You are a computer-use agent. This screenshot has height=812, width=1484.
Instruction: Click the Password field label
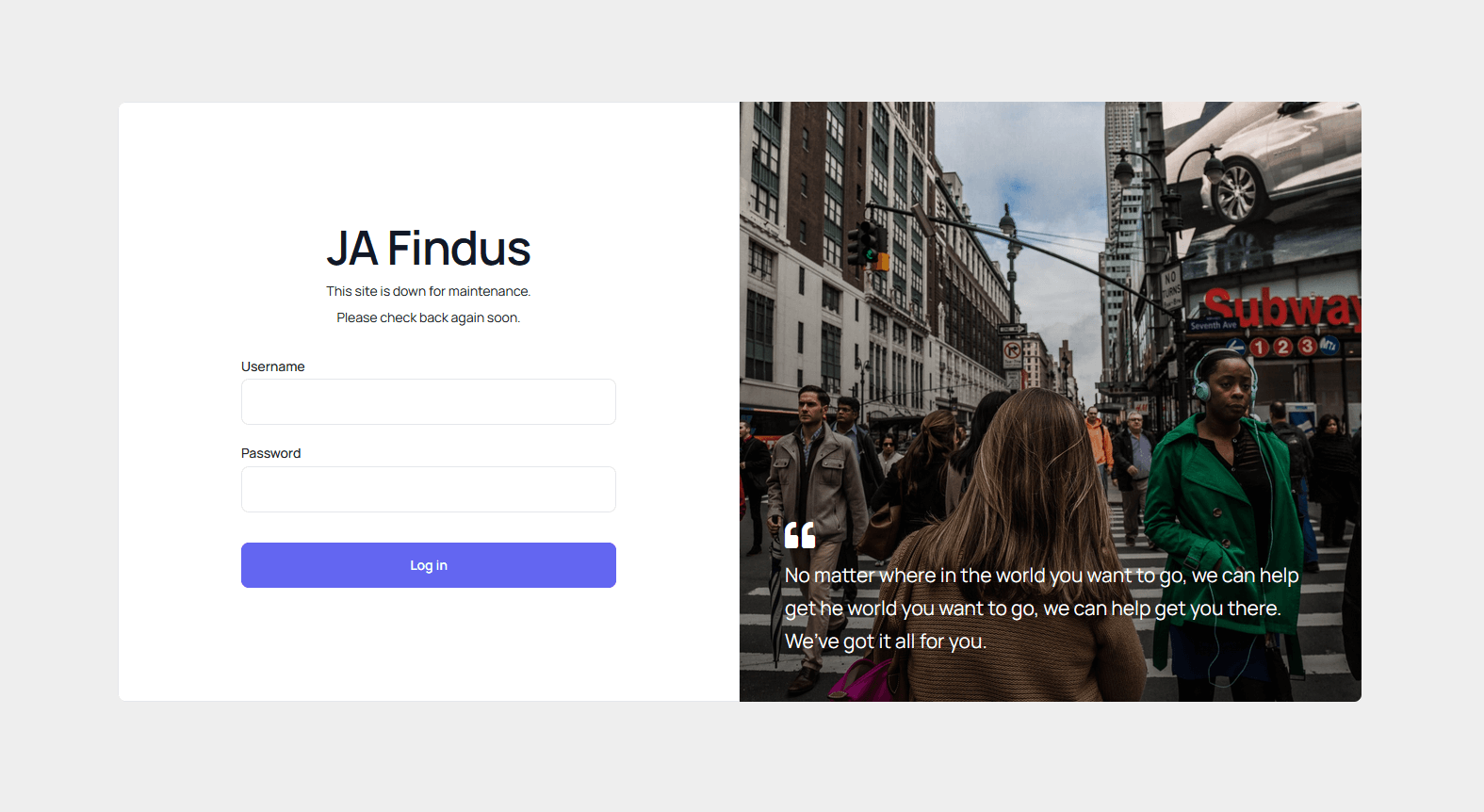(271, 453)
